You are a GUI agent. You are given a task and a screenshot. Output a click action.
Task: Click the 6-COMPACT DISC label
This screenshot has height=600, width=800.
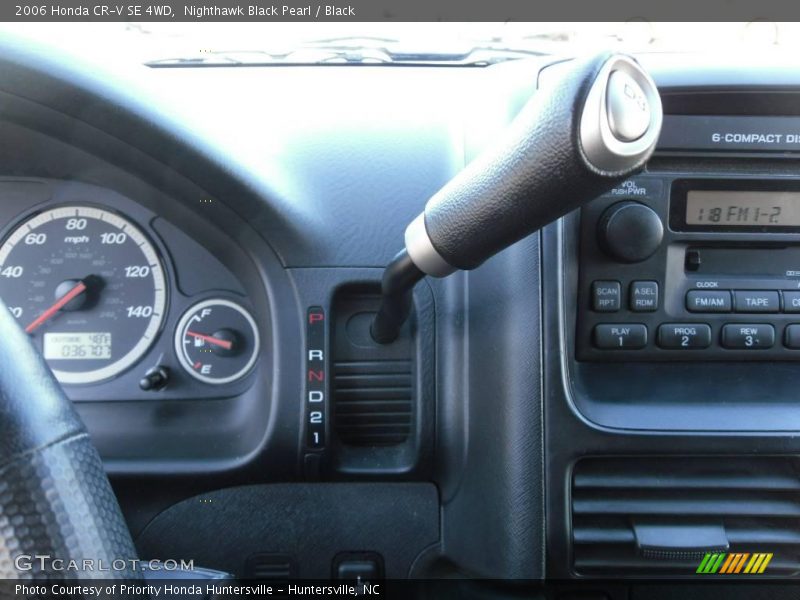(x=755, y=138)
